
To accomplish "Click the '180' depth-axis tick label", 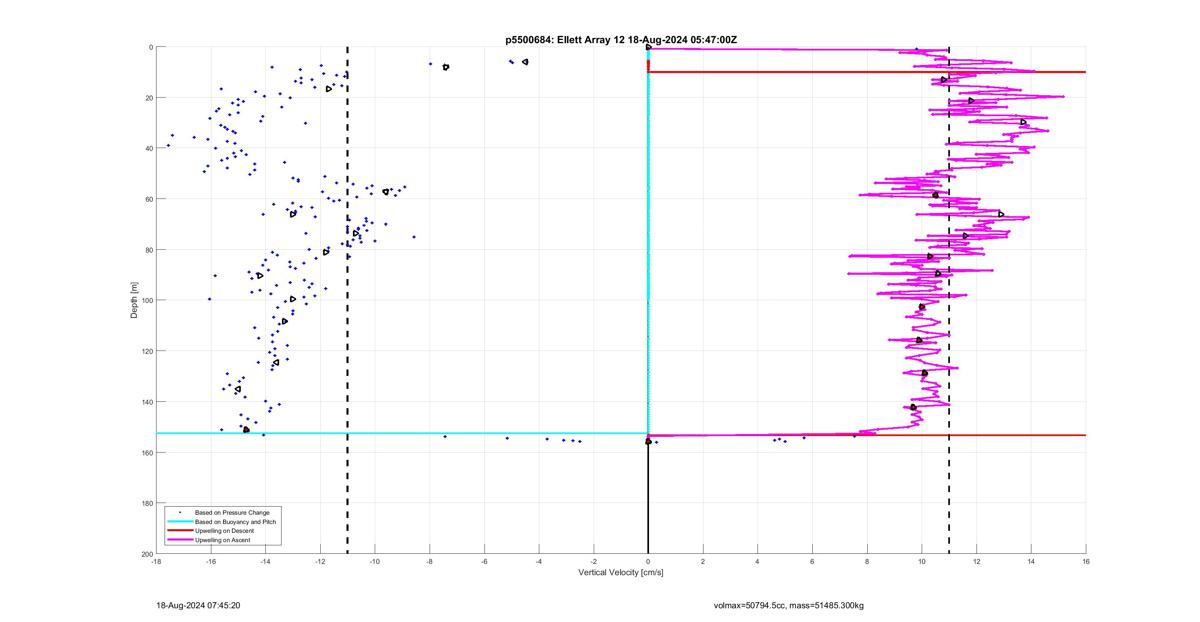I will click(x=146, y=503).
